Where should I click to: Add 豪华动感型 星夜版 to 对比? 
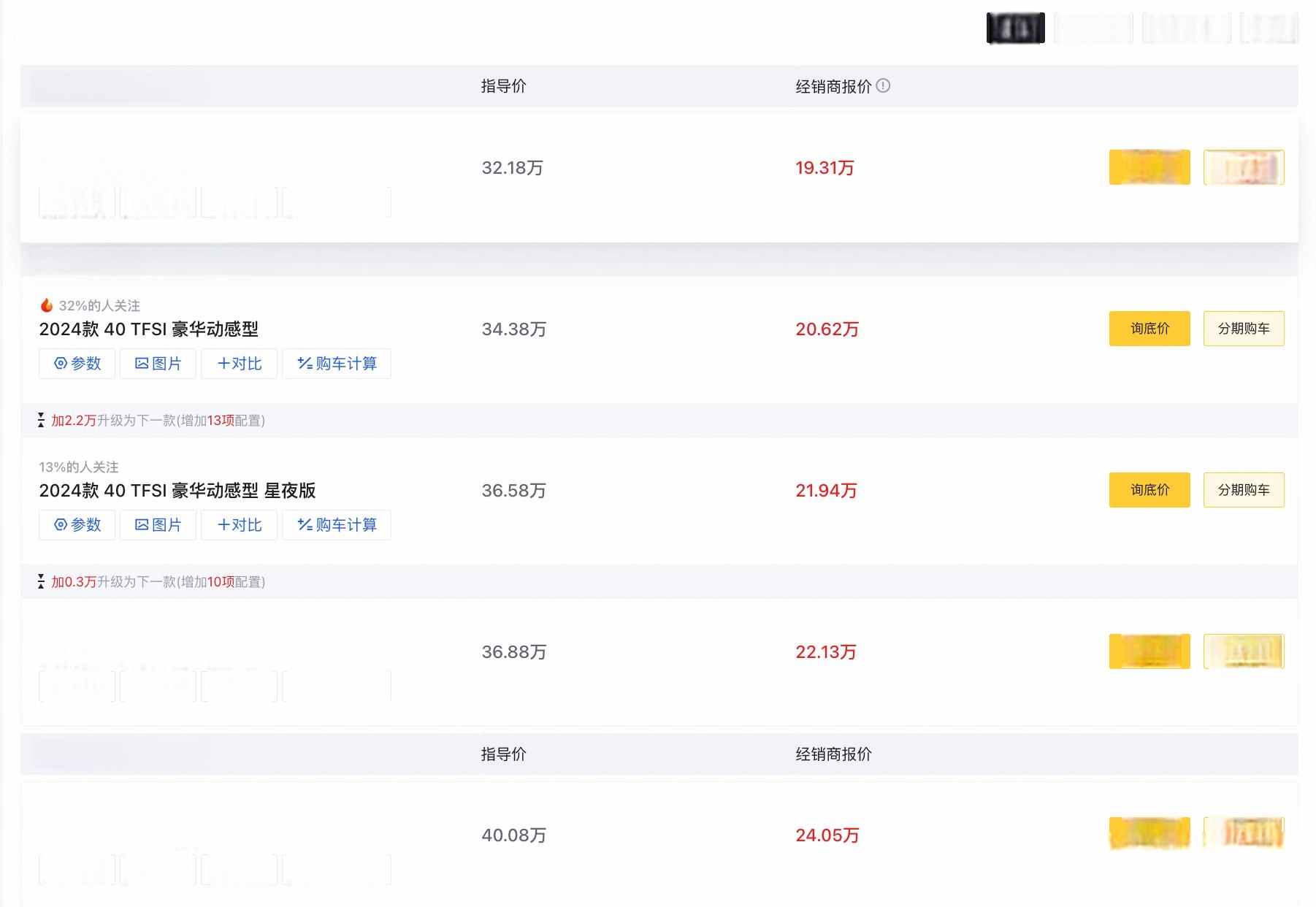click(240, 525)
